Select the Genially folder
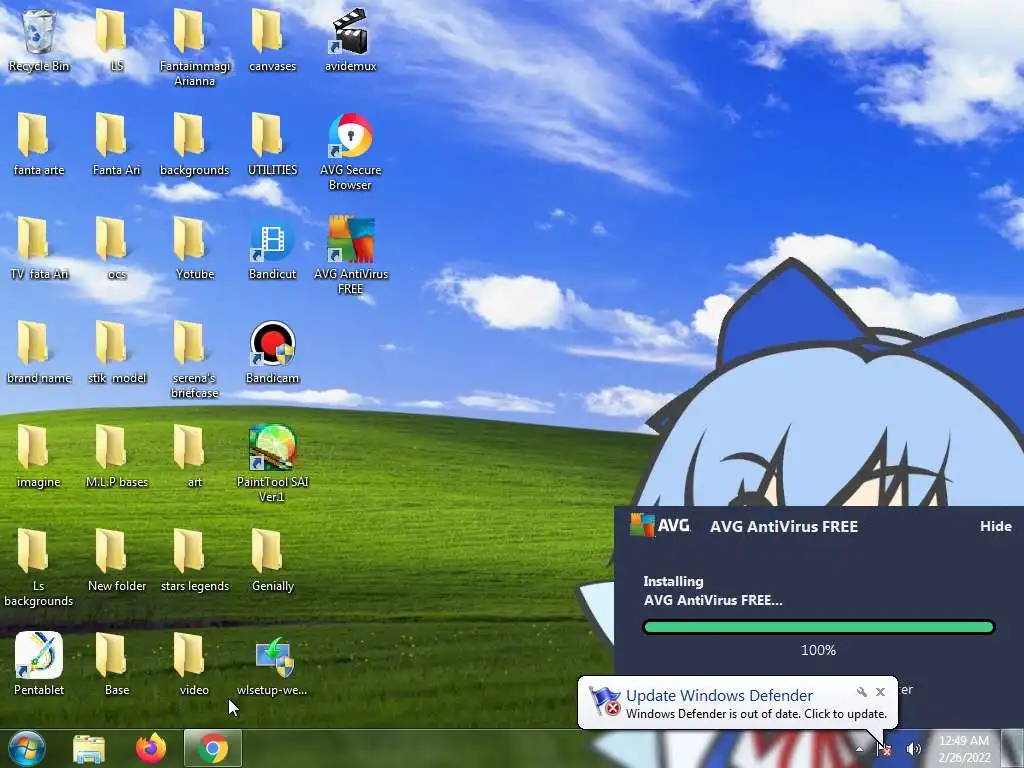Image resolution: width=1024 pixels, height=768 pixels. pyautogui.click(x=272, y=560)
